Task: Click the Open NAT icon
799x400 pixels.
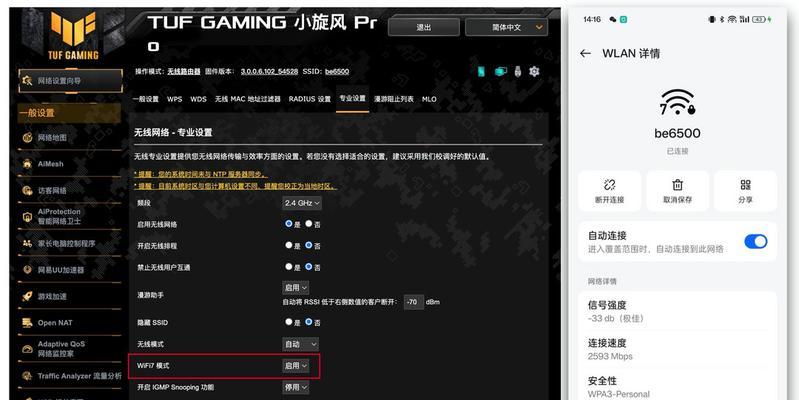Action: point(28,323)
